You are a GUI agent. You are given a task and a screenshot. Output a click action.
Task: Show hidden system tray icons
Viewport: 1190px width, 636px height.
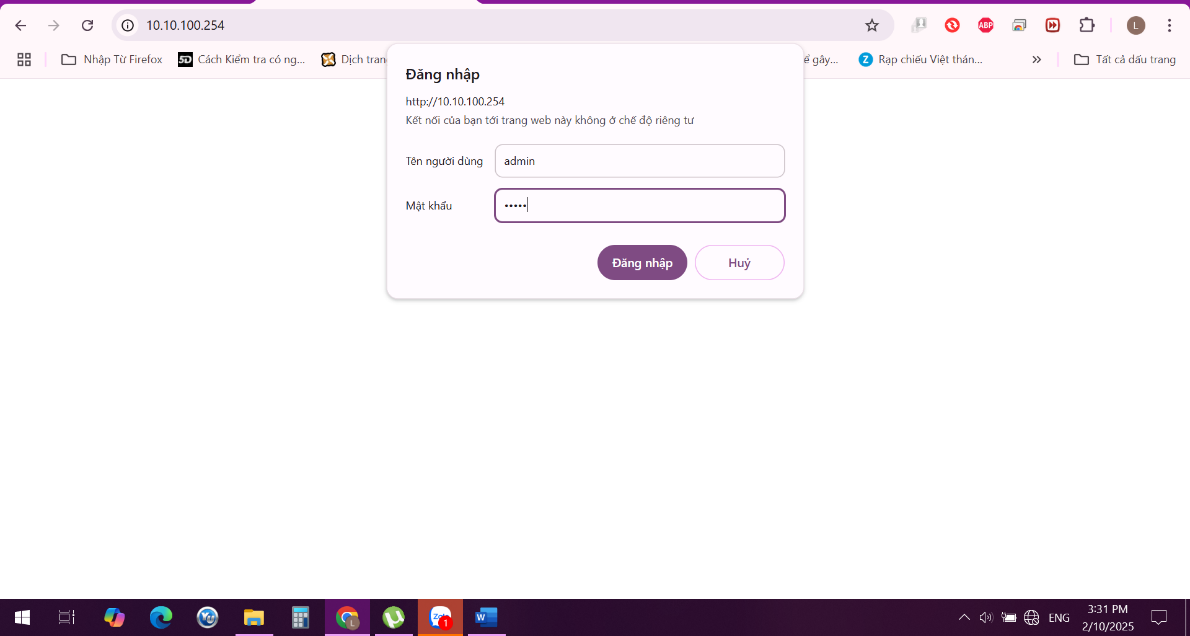pos(964,617)
